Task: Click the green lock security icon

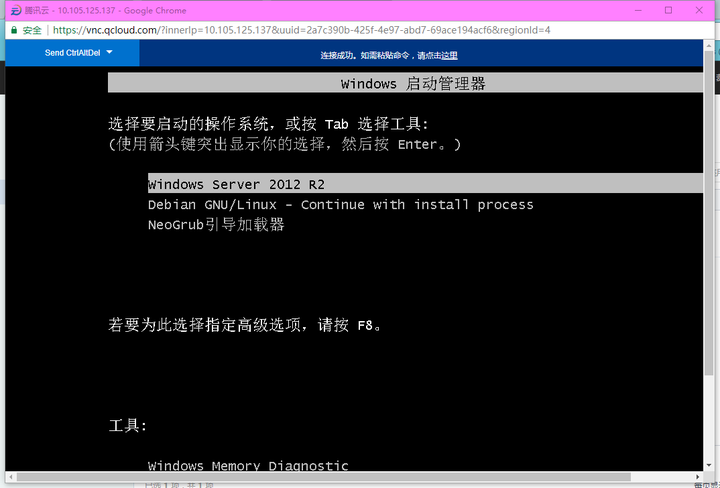Action: [12, 30]
